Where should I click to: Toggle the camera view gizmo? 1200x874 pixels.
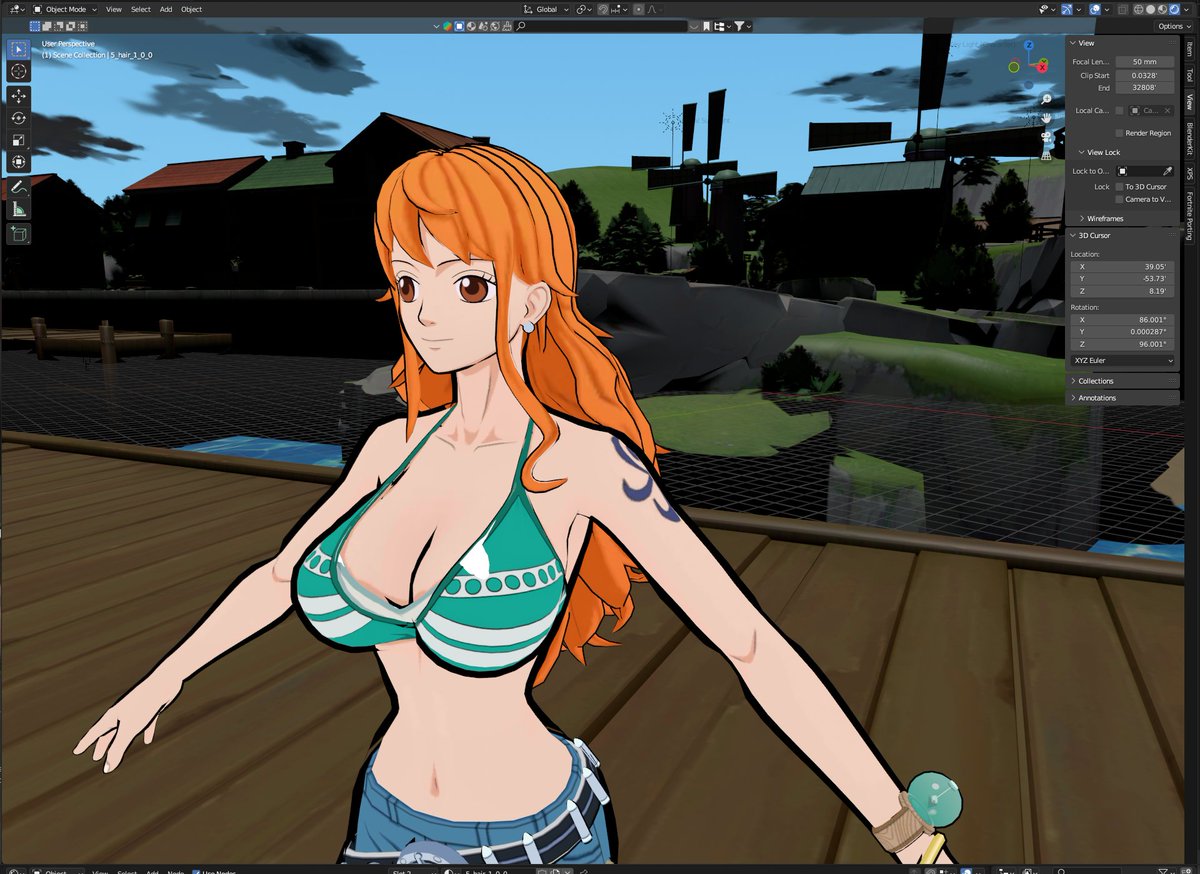pyautogui.click(x=1046, y=137)
